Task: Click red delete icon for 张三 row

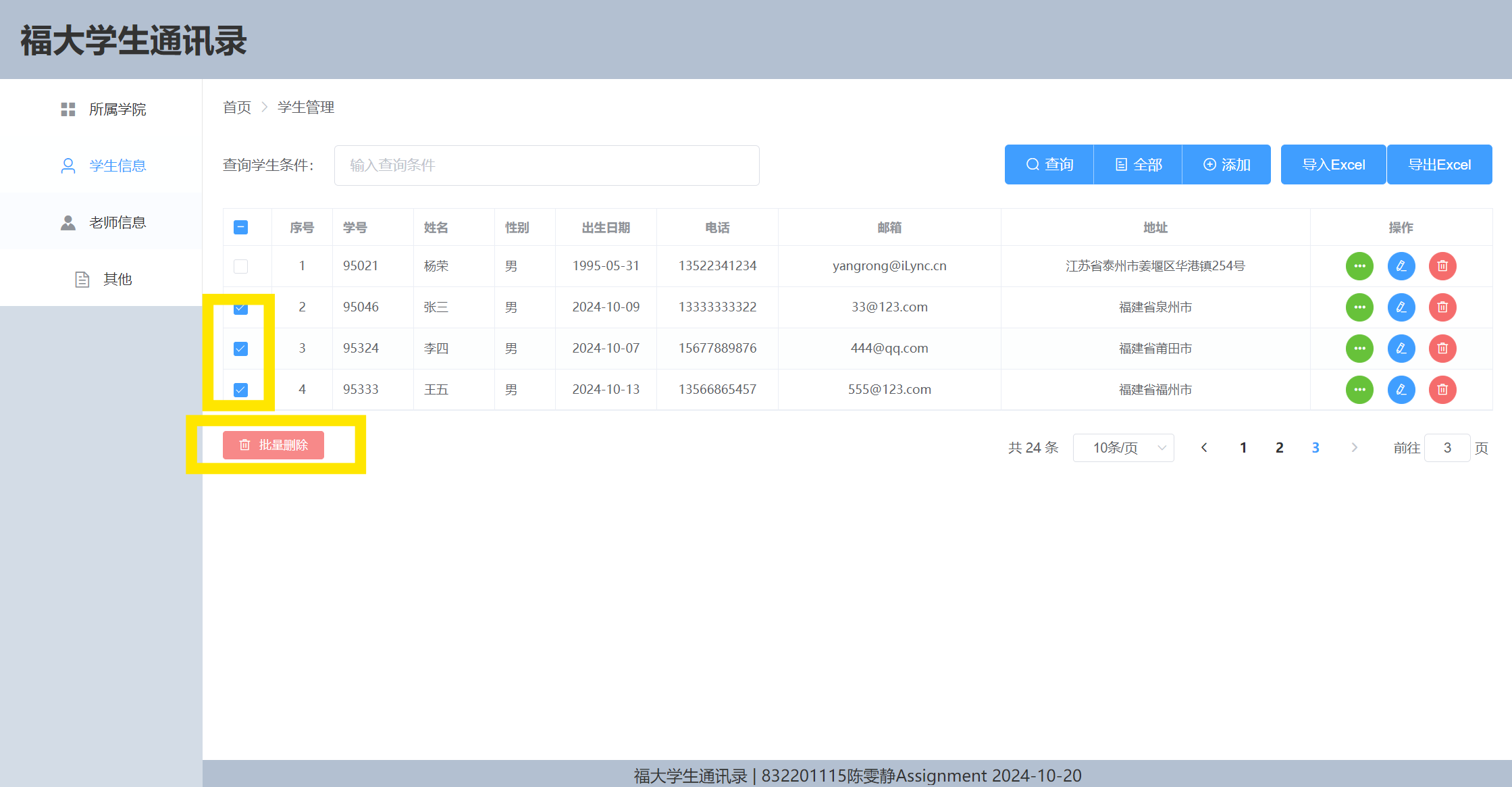Action: click(1442, 307)
